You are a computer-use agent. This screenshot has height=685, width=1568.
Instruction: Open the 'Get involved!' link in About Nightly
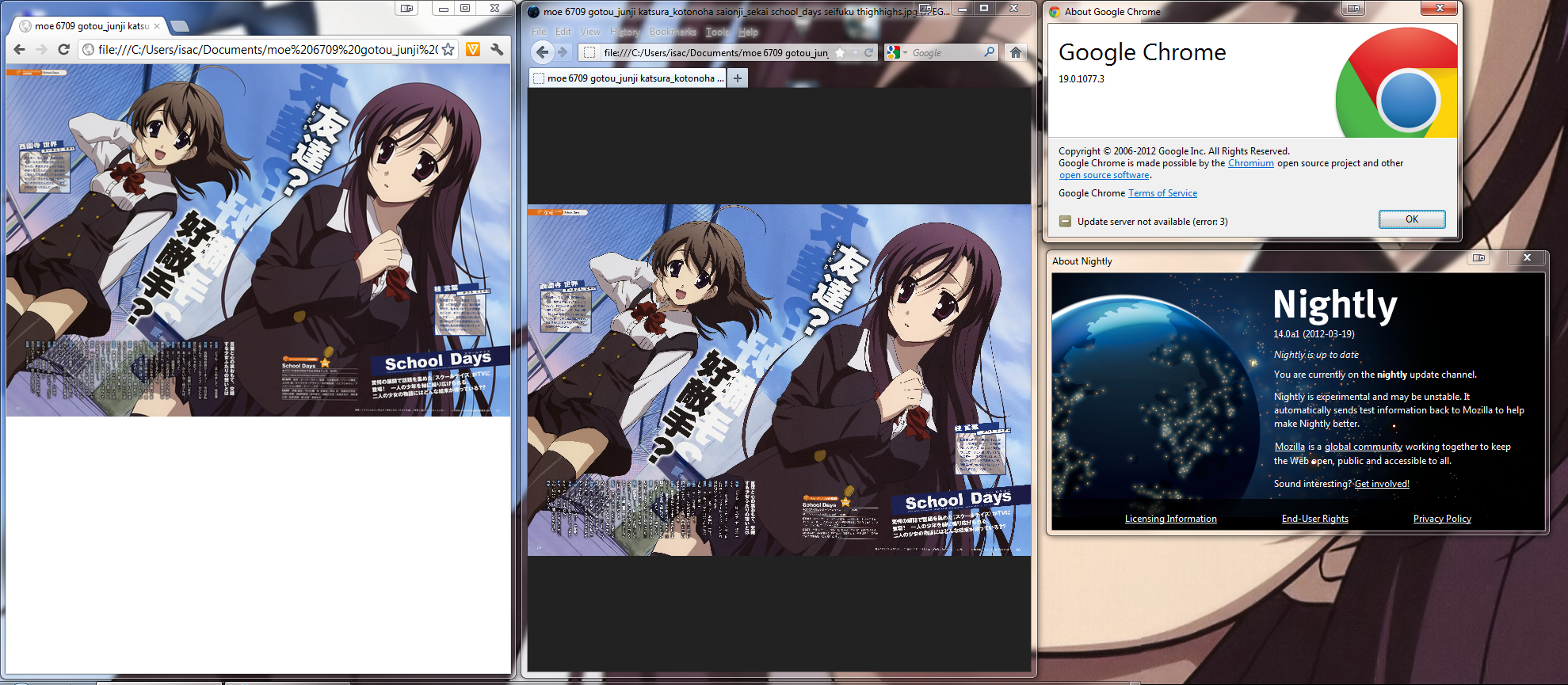click(x=1382, y=484)
